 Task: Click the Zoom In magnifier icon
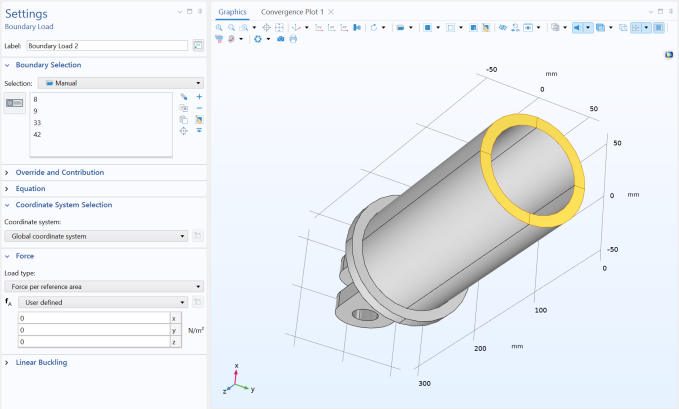click(x=220, y=27)
